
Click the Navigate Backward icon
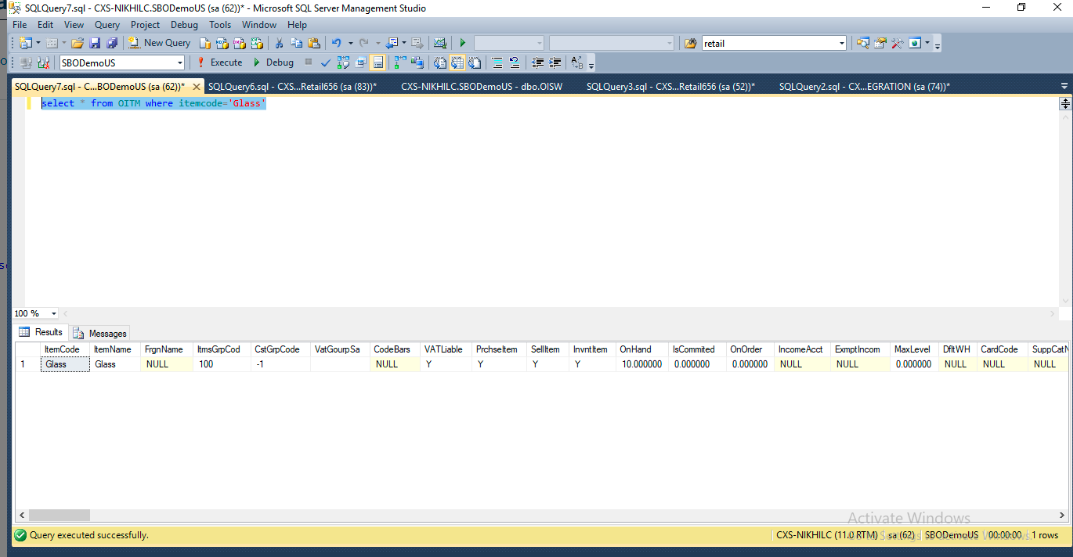point(392,43)
